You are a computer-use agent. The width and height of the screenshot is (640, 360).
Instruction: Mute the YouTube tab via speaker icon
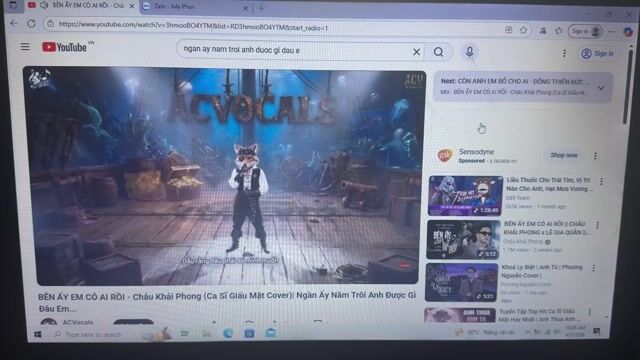pos(44,5)
